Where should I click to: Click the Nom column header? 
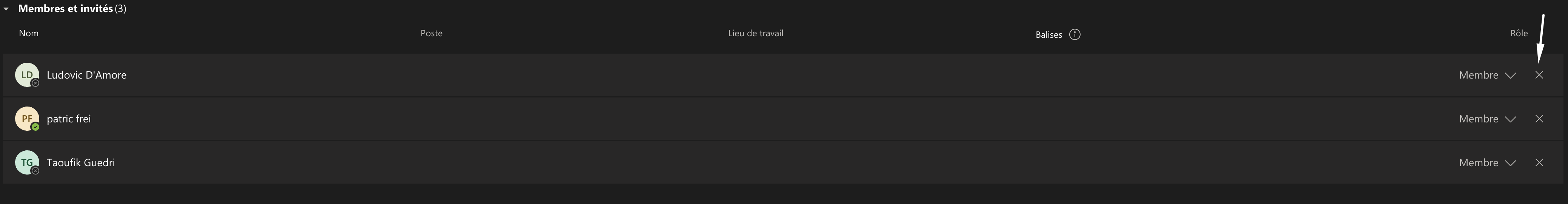tap(29, 33)
